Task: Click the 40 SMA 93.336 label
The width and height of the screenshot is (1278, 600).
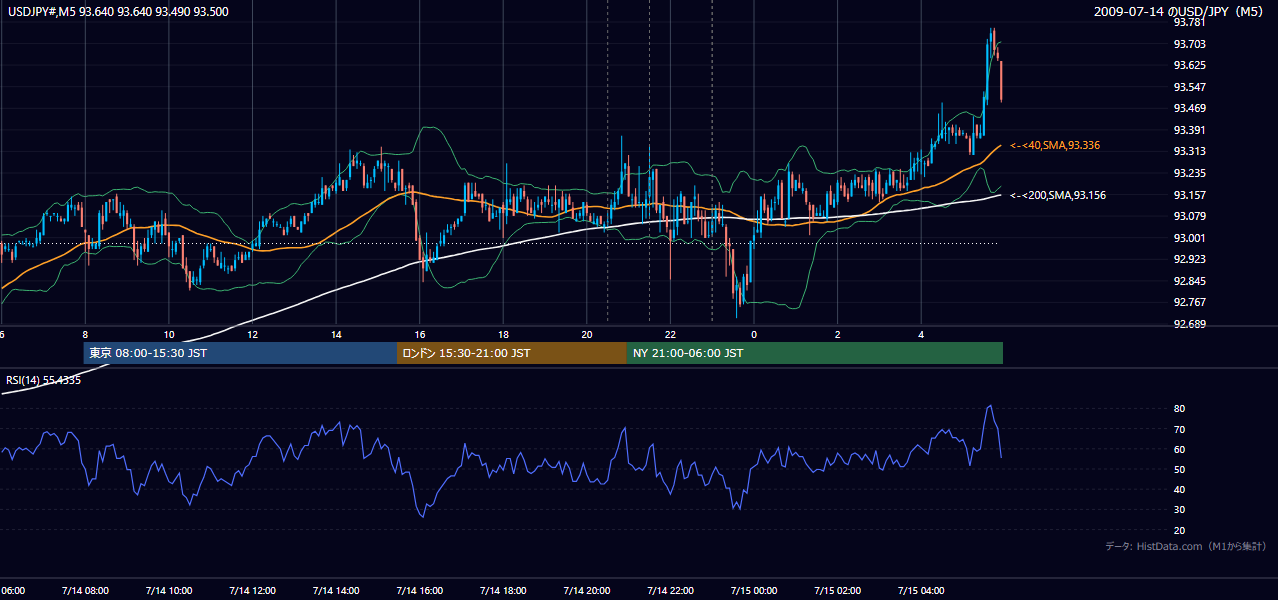Action: [1055, 146]
